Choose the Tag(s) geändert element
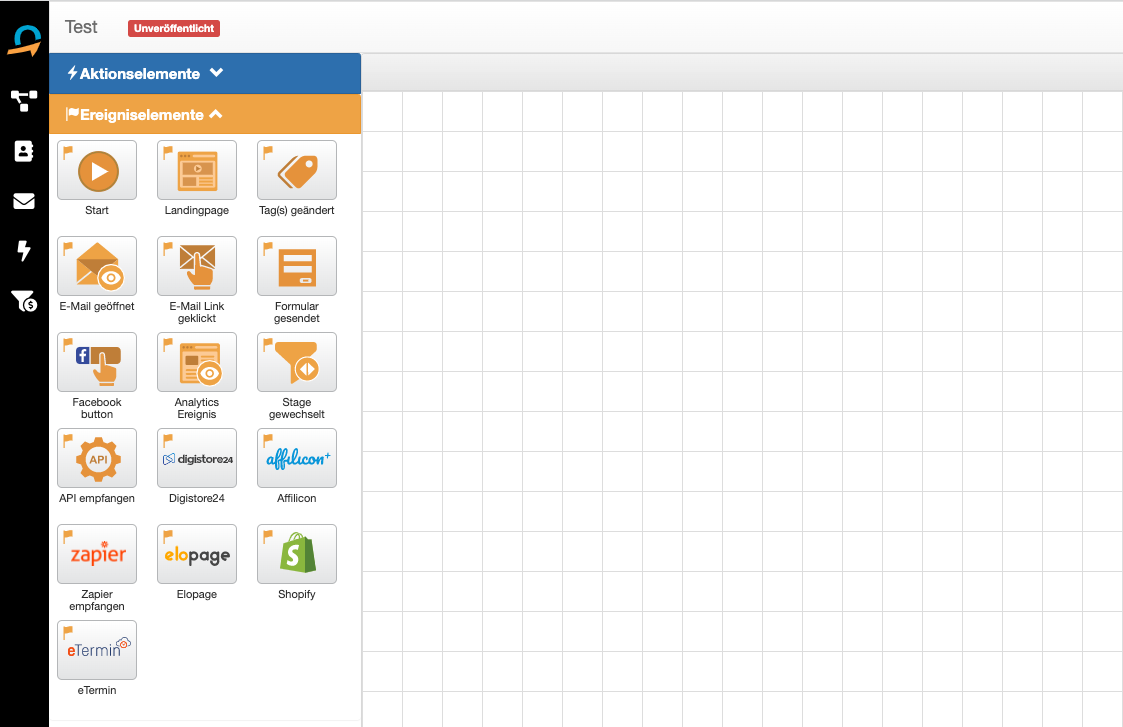This screenshot has width=1123, height=727. pyautogui.click(x=297, y=170)
